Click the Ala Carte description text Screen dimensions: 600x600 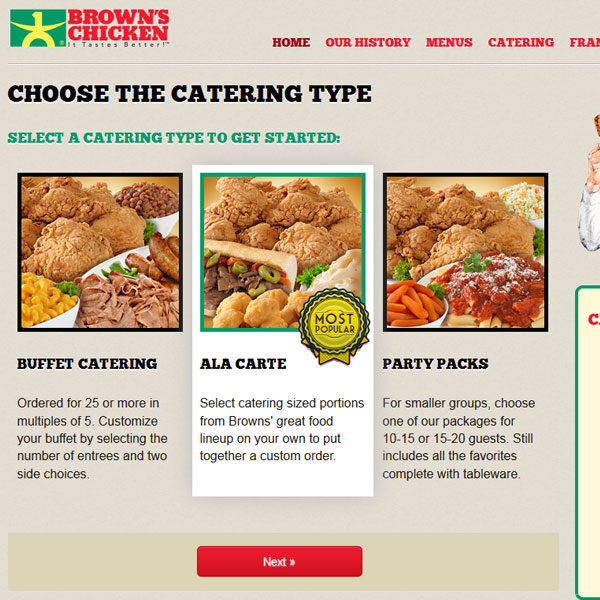coord(282,429)
